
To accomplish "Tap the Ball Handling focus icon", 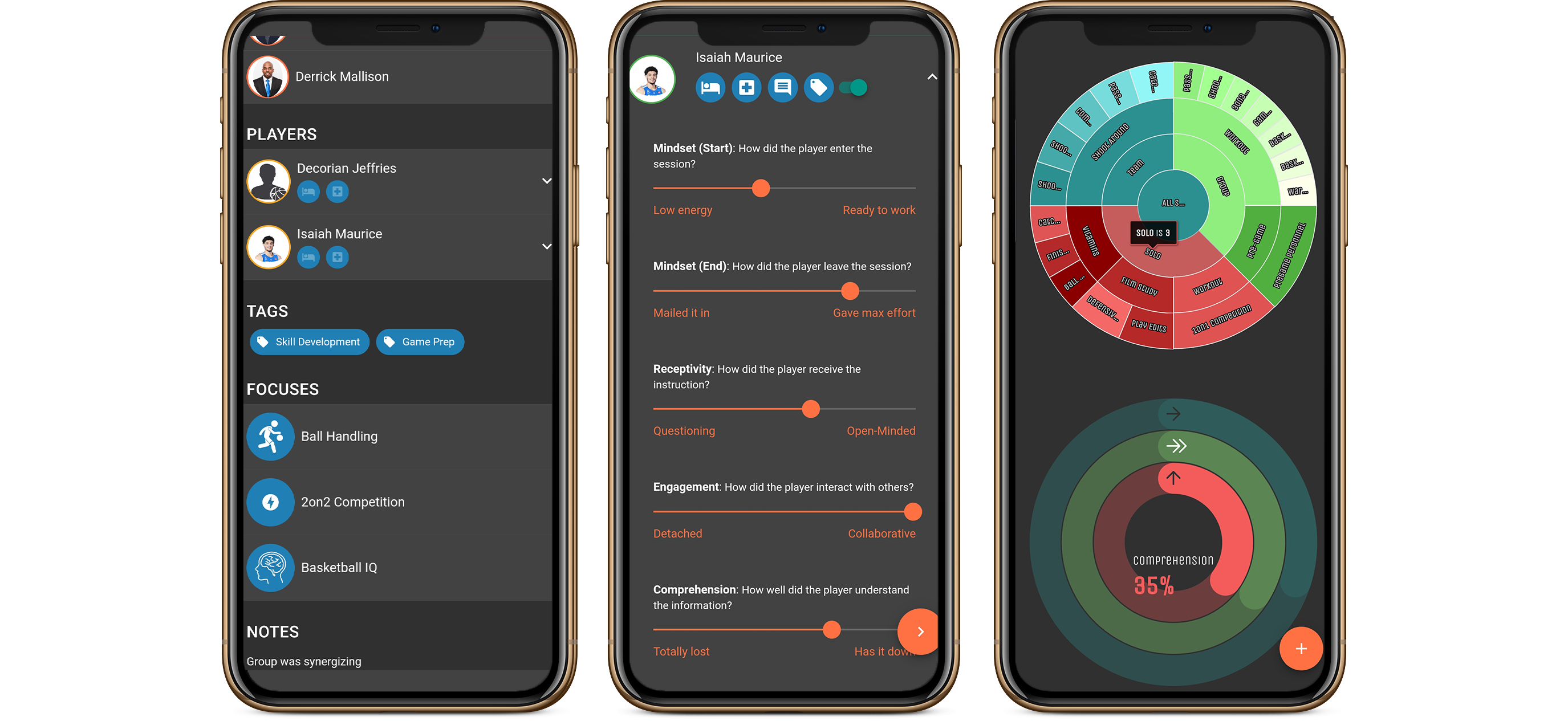I will coord(271,435).
